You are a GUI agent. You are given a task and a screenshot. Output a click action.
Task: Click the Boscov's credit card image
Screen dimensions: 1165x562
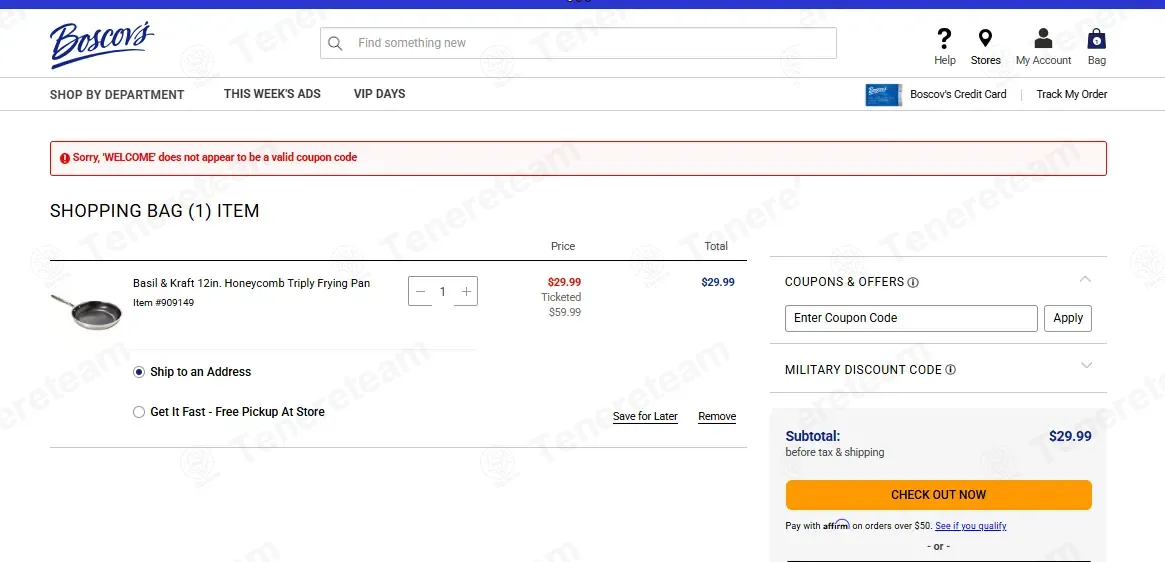(883, 94)
